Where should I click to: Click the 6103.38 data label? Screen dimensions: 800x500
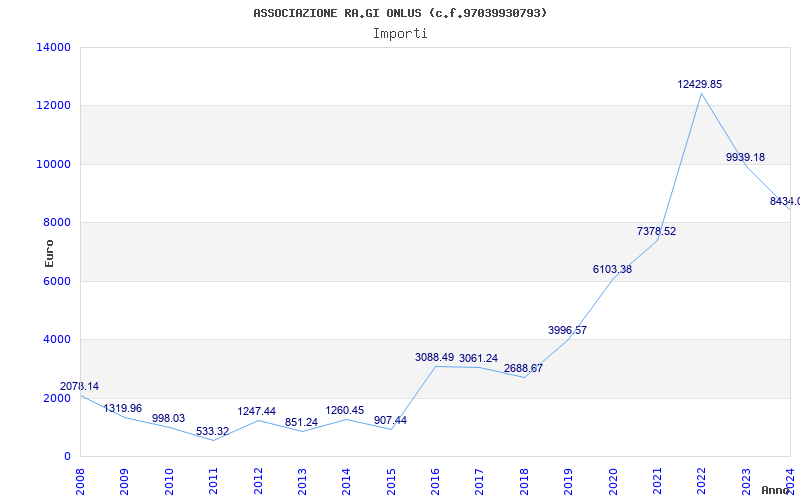[x=612, y=269]
